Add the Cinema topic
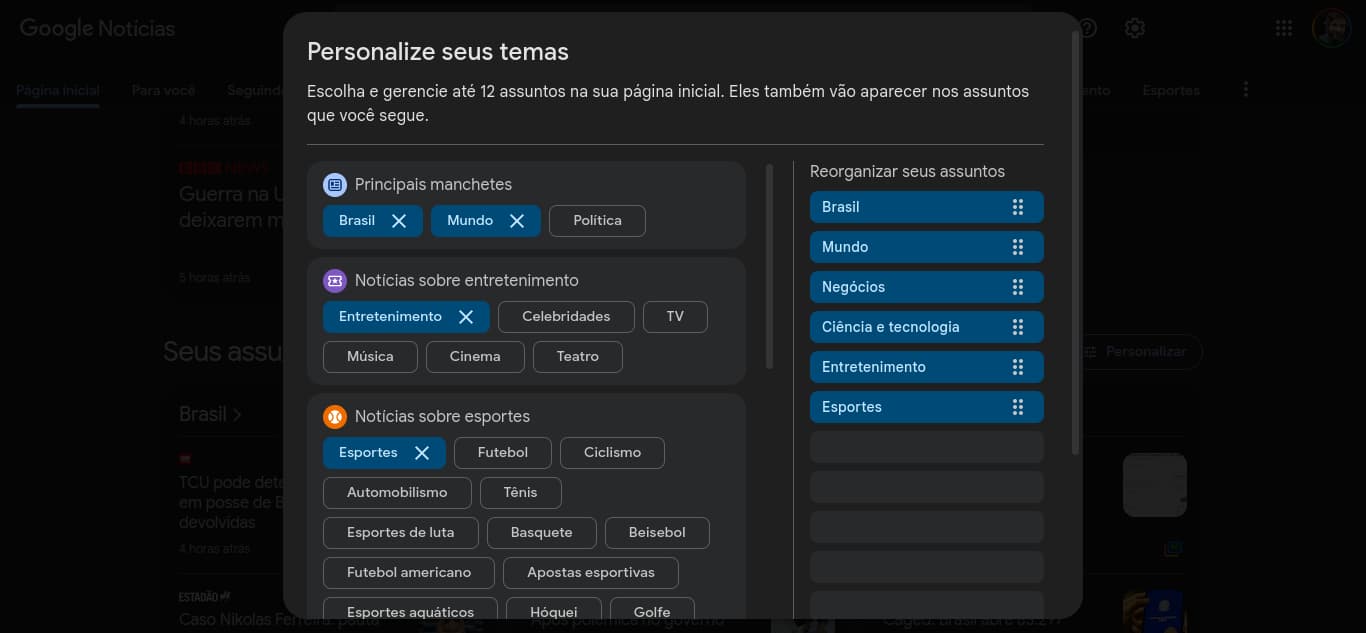Viewport: 1366px width, 633px height. pos(475,357)
